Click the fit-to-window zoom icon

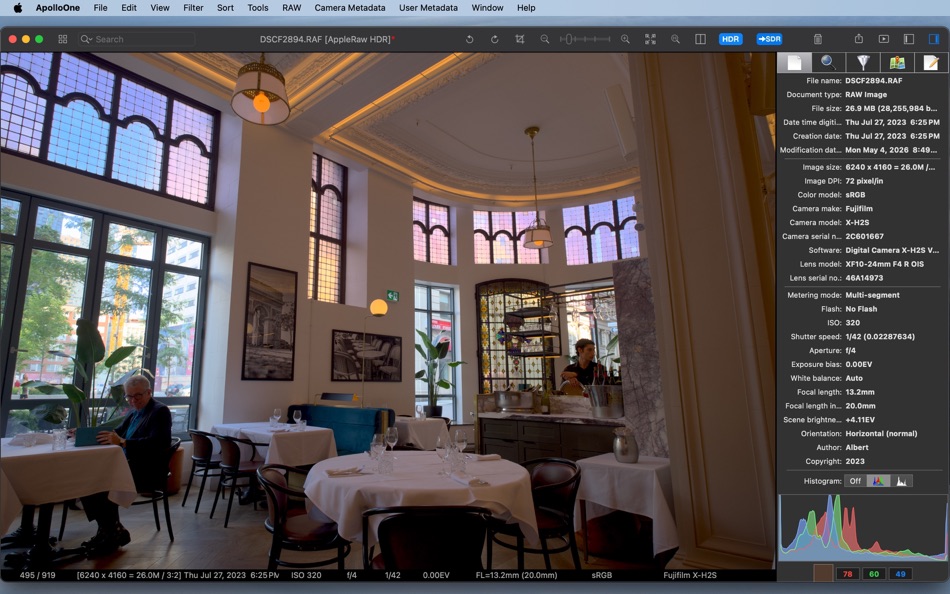point(650,39)
